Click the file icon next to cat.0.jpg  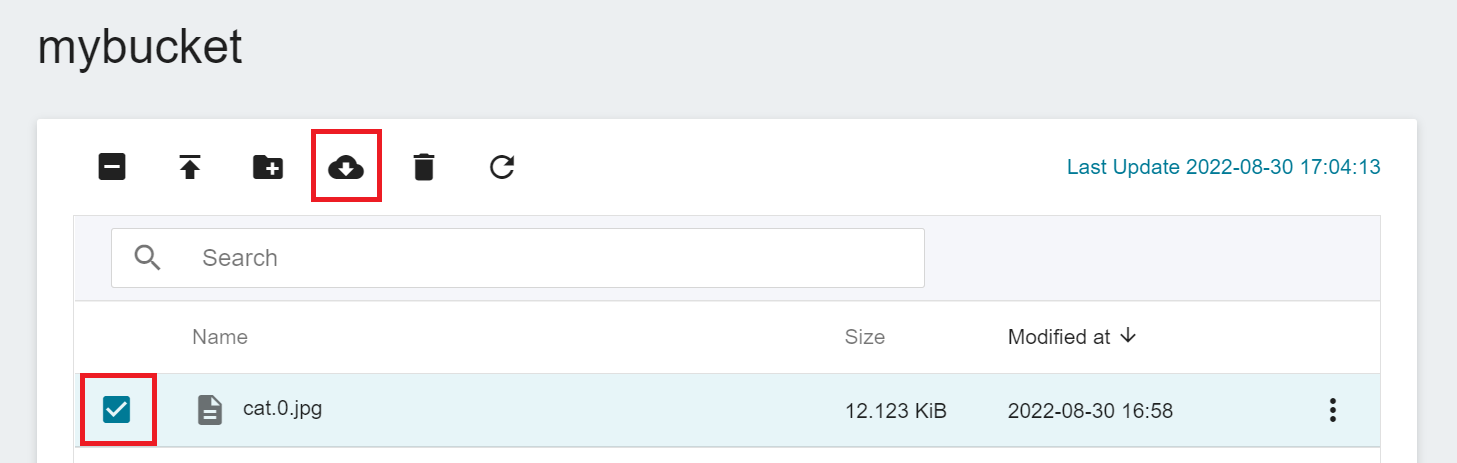pyautogui.click(x=210, y=410)
